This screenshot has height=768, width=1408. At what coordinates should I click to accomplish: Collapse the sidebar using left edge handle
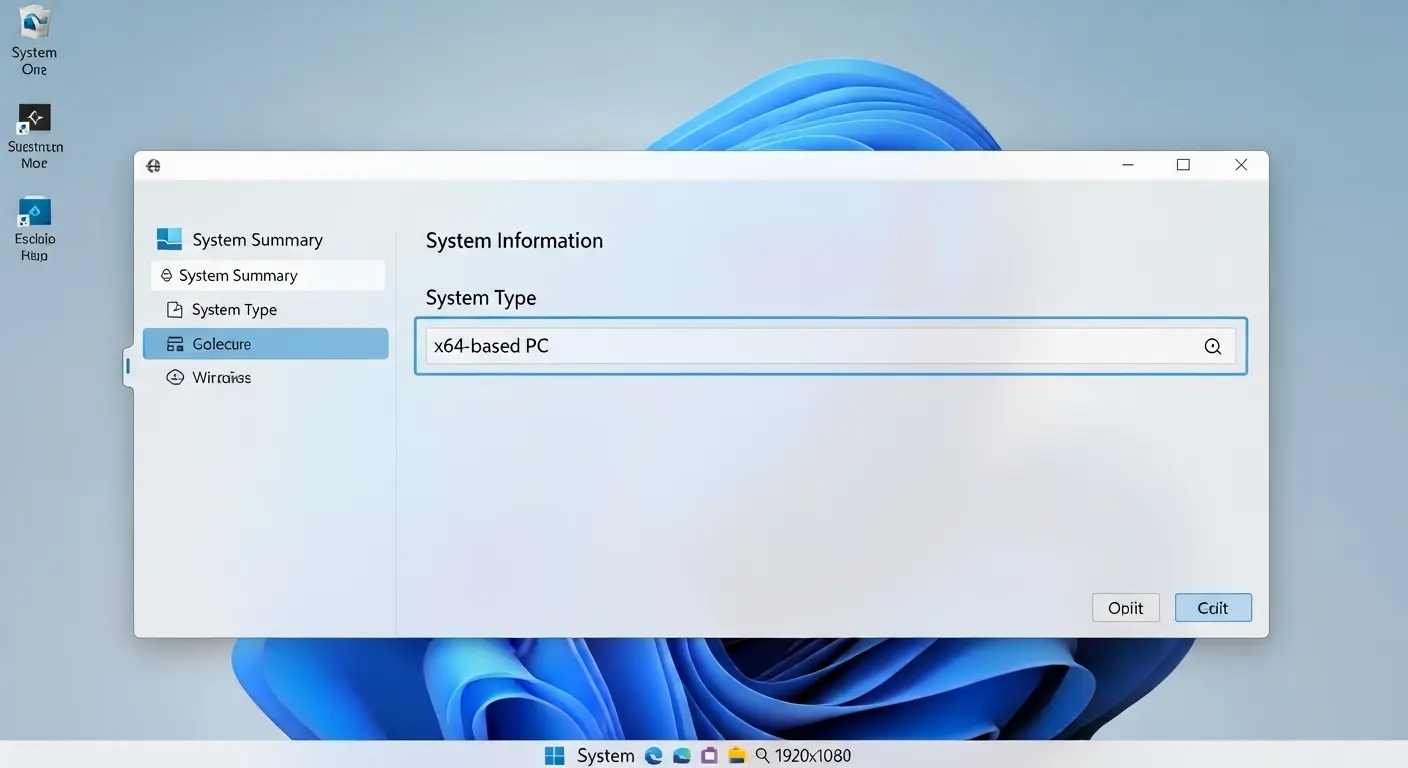(x=128, y=367)
